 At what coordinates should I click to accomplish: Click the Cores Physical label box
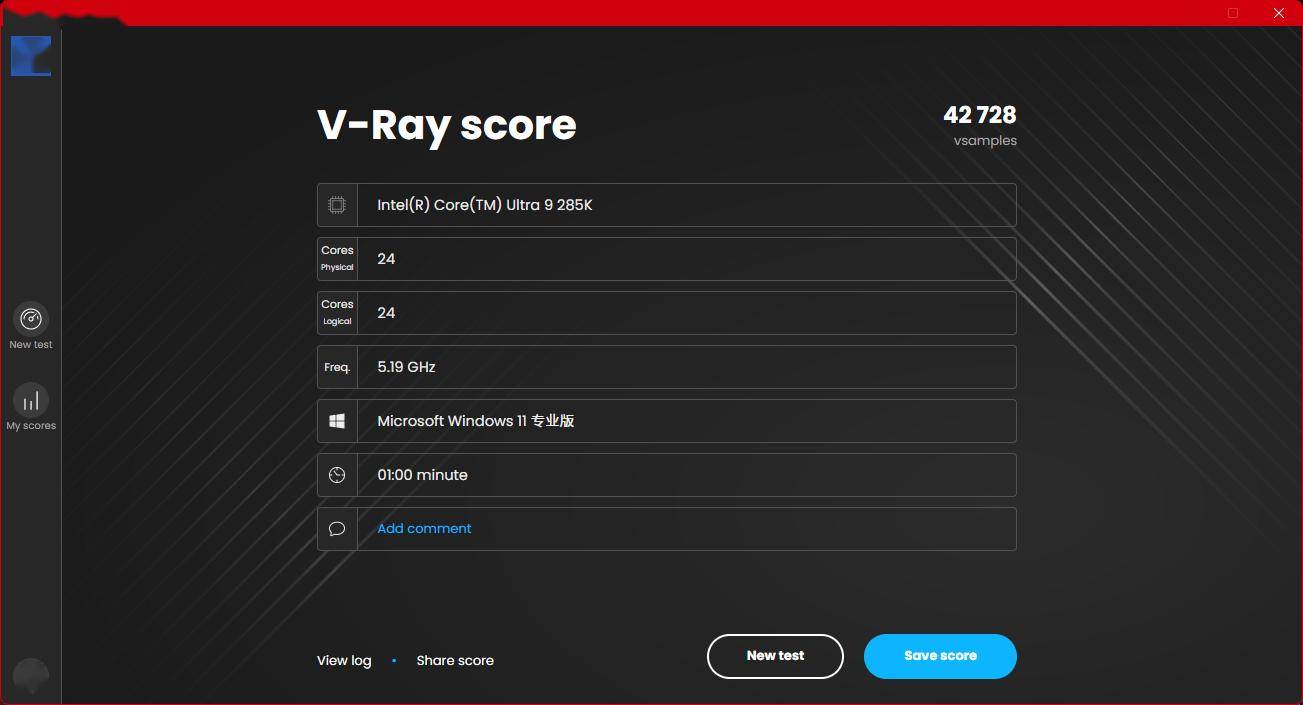[x=337, y=259]
